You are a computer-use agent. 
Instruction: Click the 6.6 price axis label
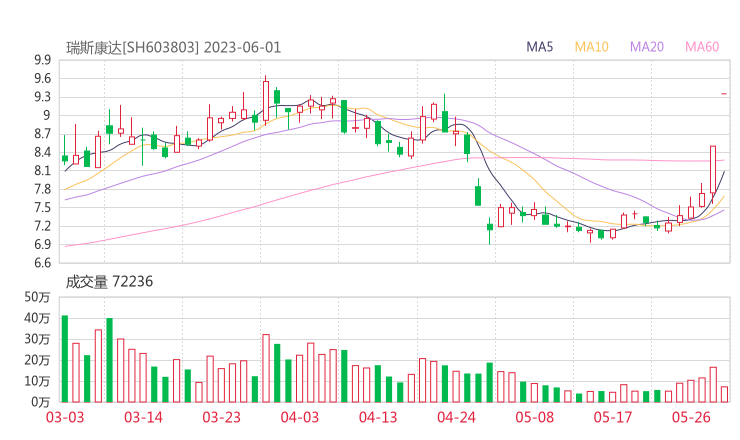point(42,263)
